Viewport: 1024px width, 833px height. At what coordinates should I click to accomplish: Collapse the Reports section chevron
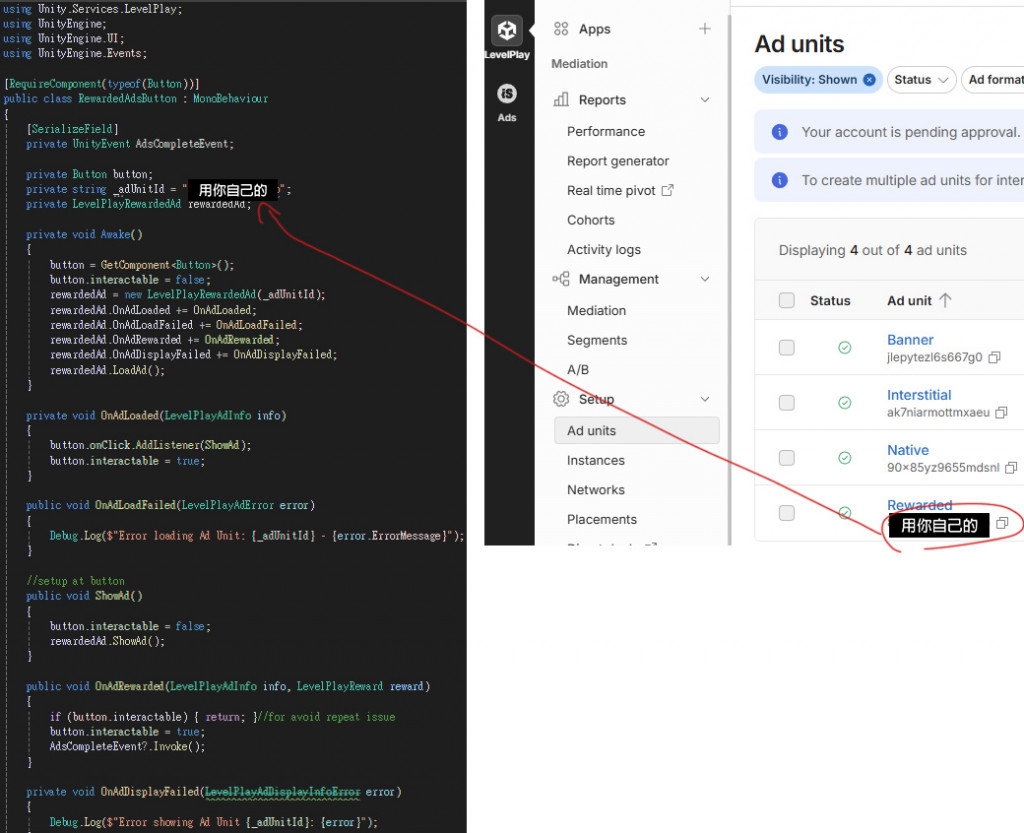coord(705,100)
